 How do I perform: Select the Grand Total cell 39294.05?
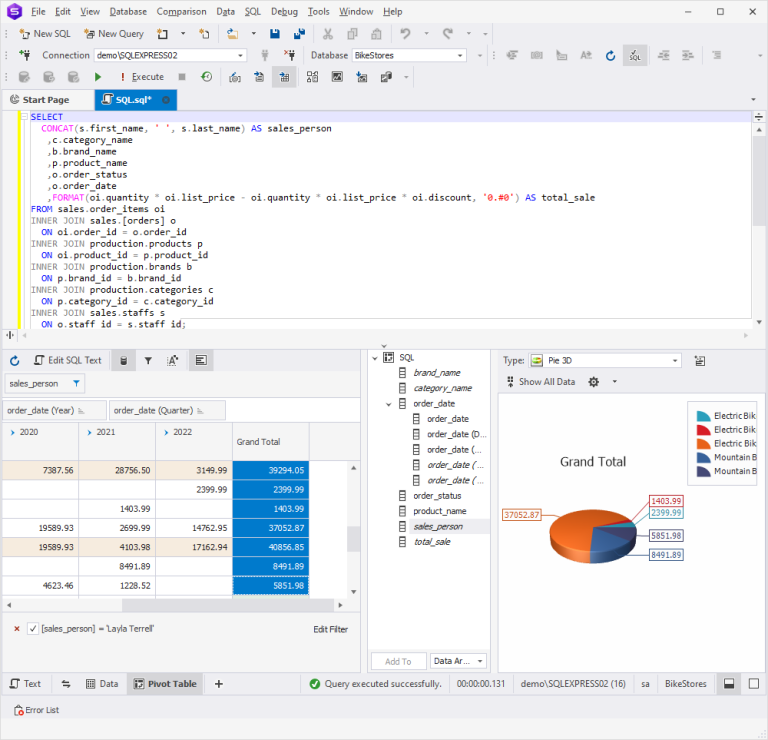click(x=271, y=470)
